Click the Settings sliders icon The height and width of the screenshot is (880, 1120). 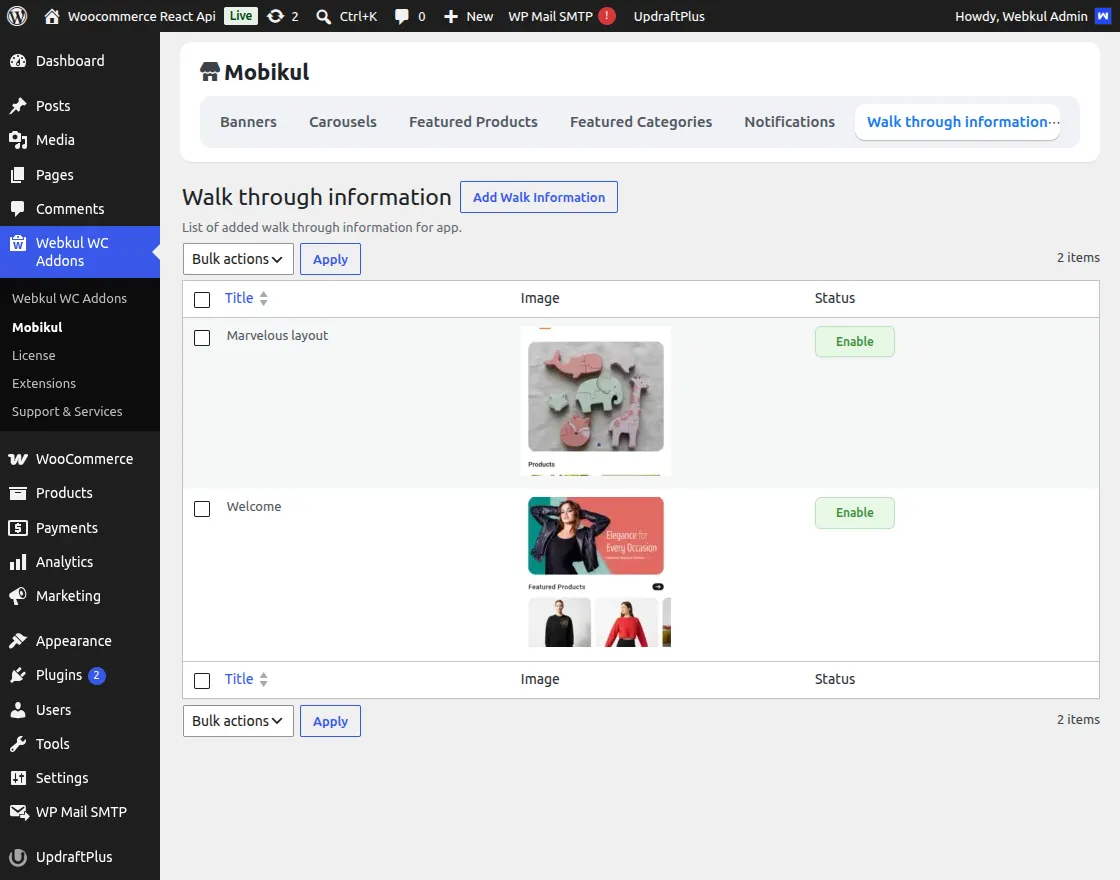coord(18,778)
